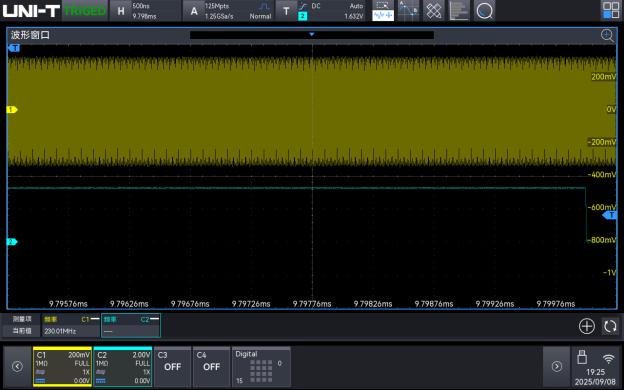Viewport: 625px width, 390px height.
Task: Click the crossed pencil ruler tools icon
Action: click(x=434, y=11)
